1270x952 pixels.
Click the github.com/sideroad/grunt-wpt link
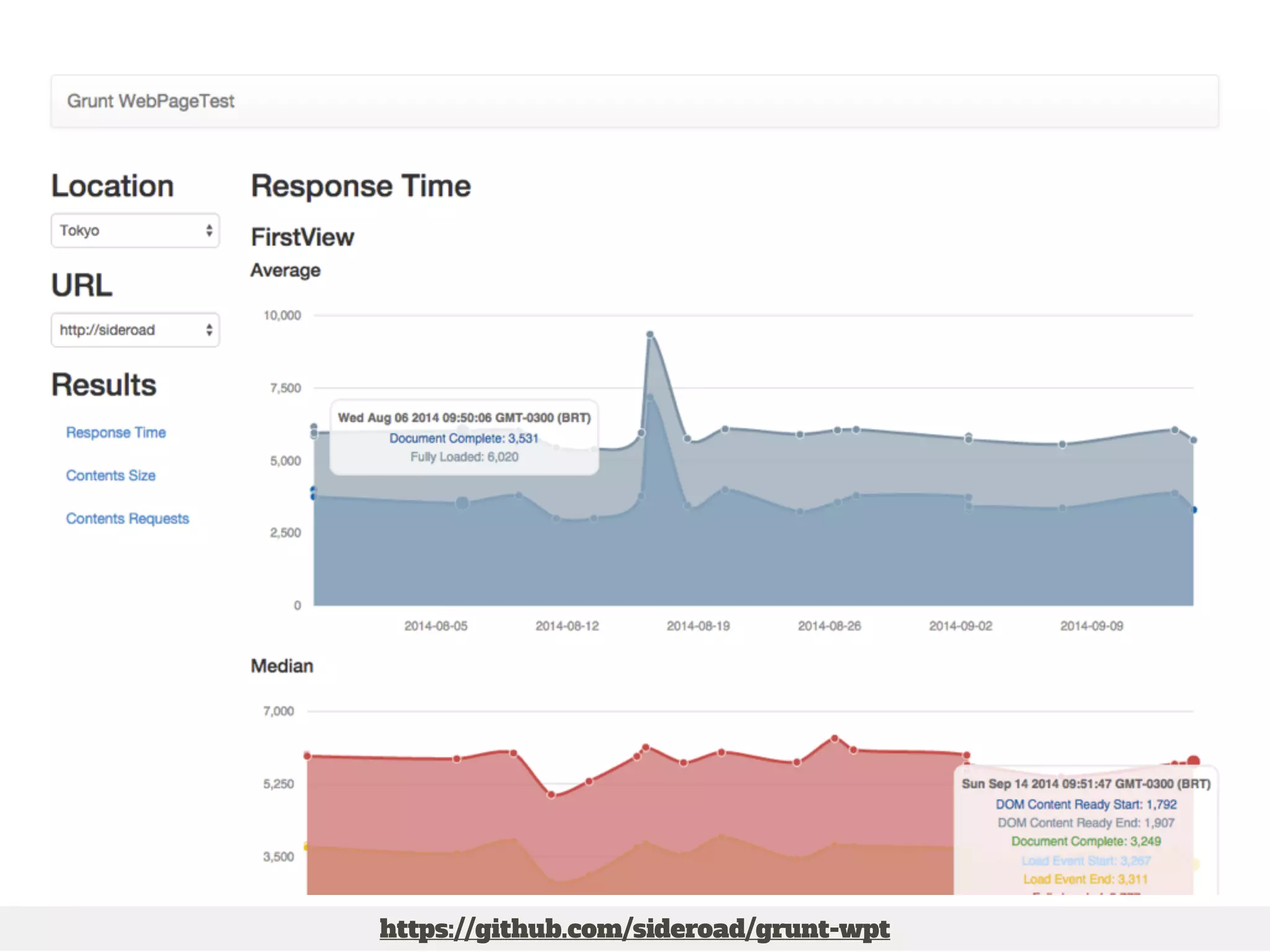click(x=634, y=928)
